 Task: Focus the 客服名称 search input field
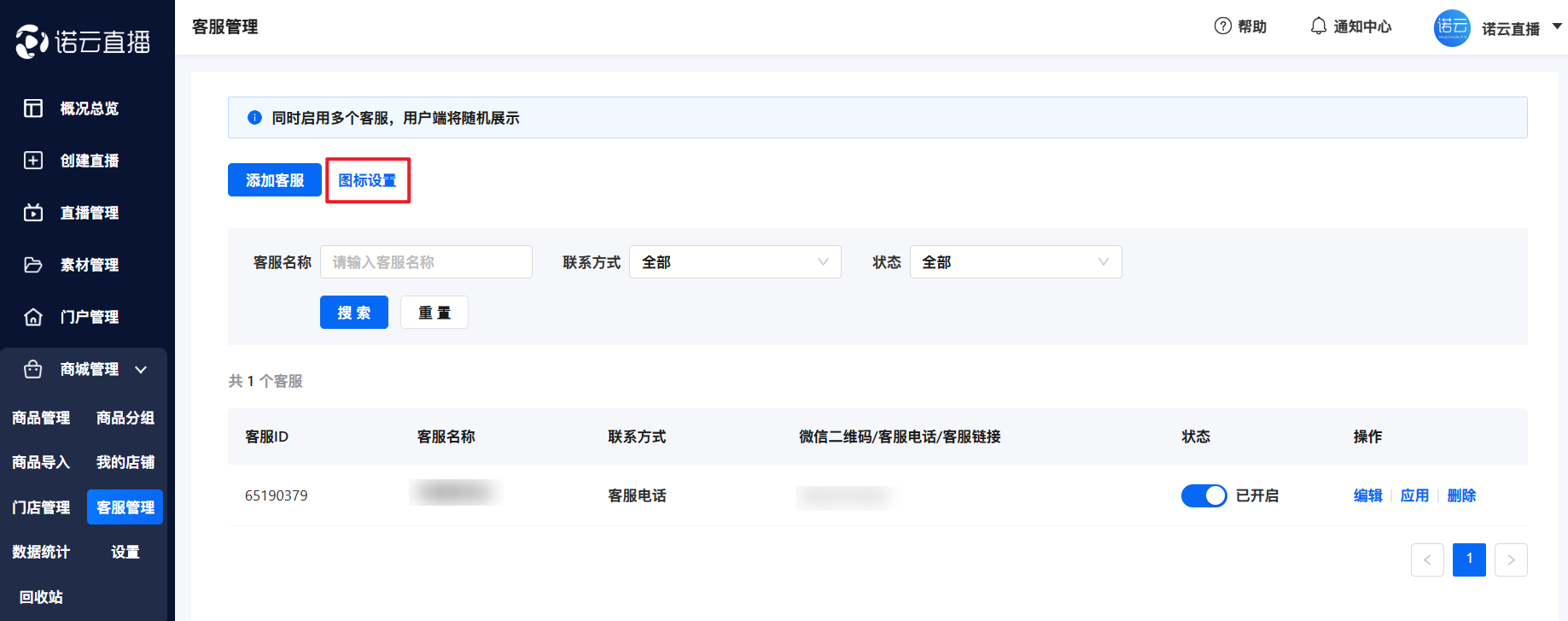(x=426, y=262)
